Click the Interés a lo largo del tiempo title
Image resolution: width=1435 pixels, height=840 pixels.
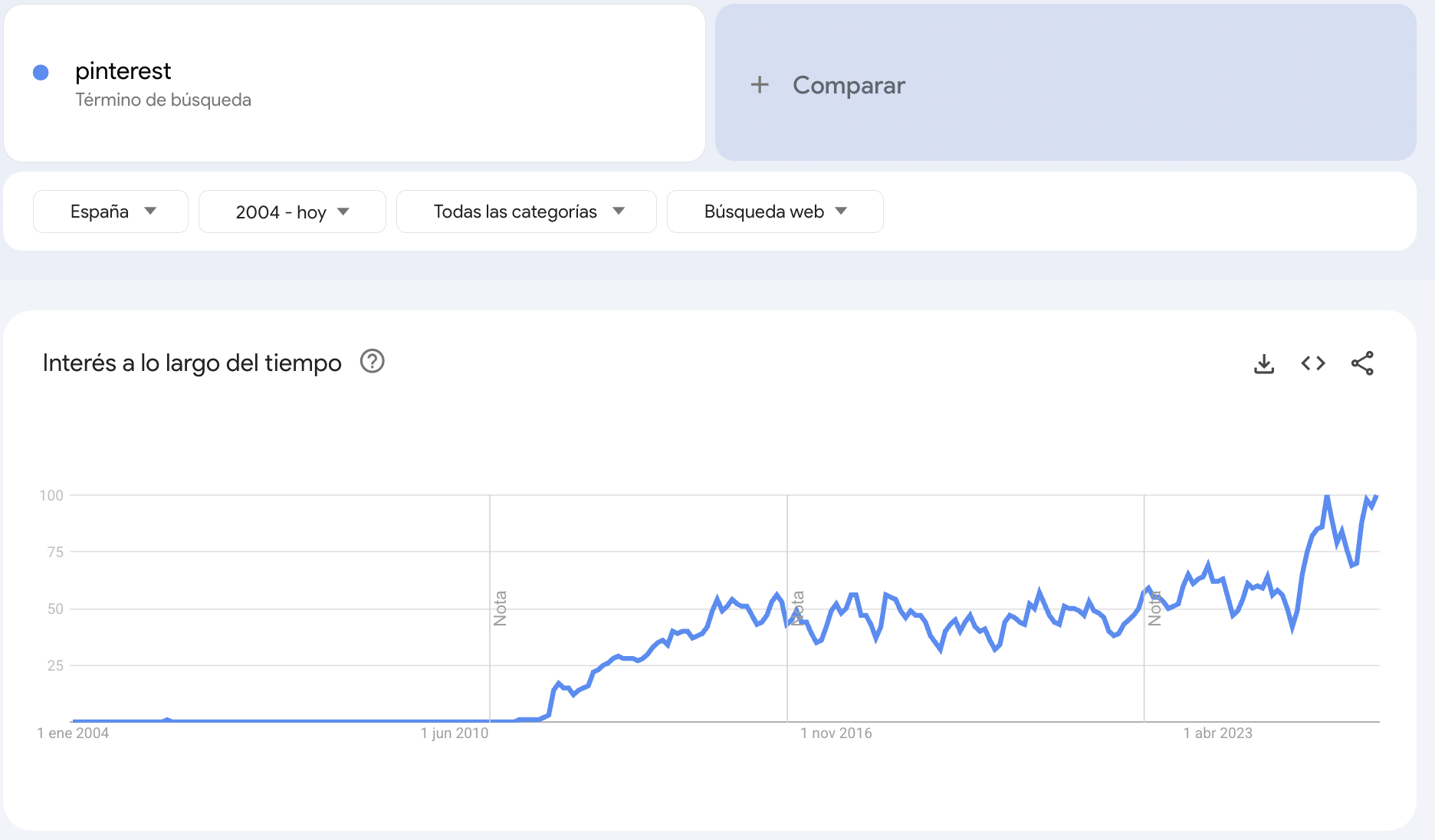click(x=192, y=363)
